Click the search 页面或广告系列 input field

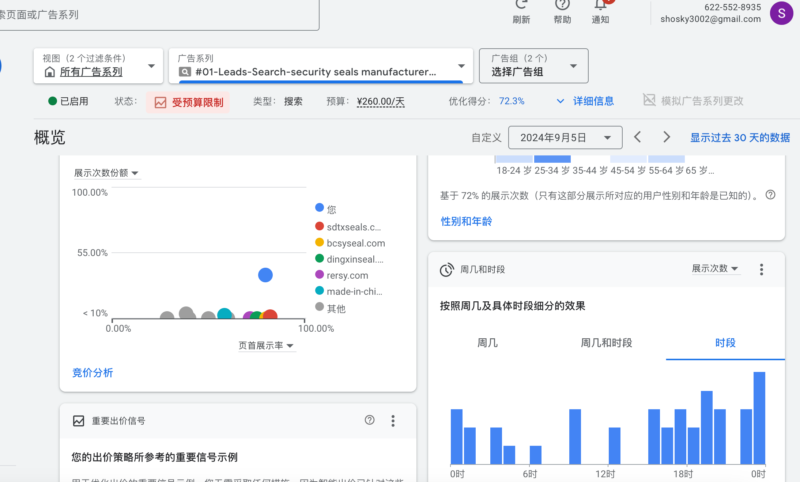pos(158,15)
